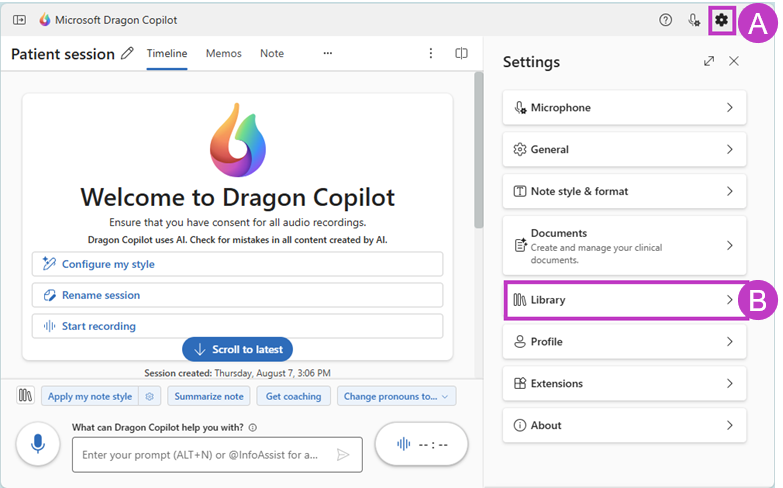Expand the Microphone settings section
This screenshot has height=488, width=783.
[624, 108]
